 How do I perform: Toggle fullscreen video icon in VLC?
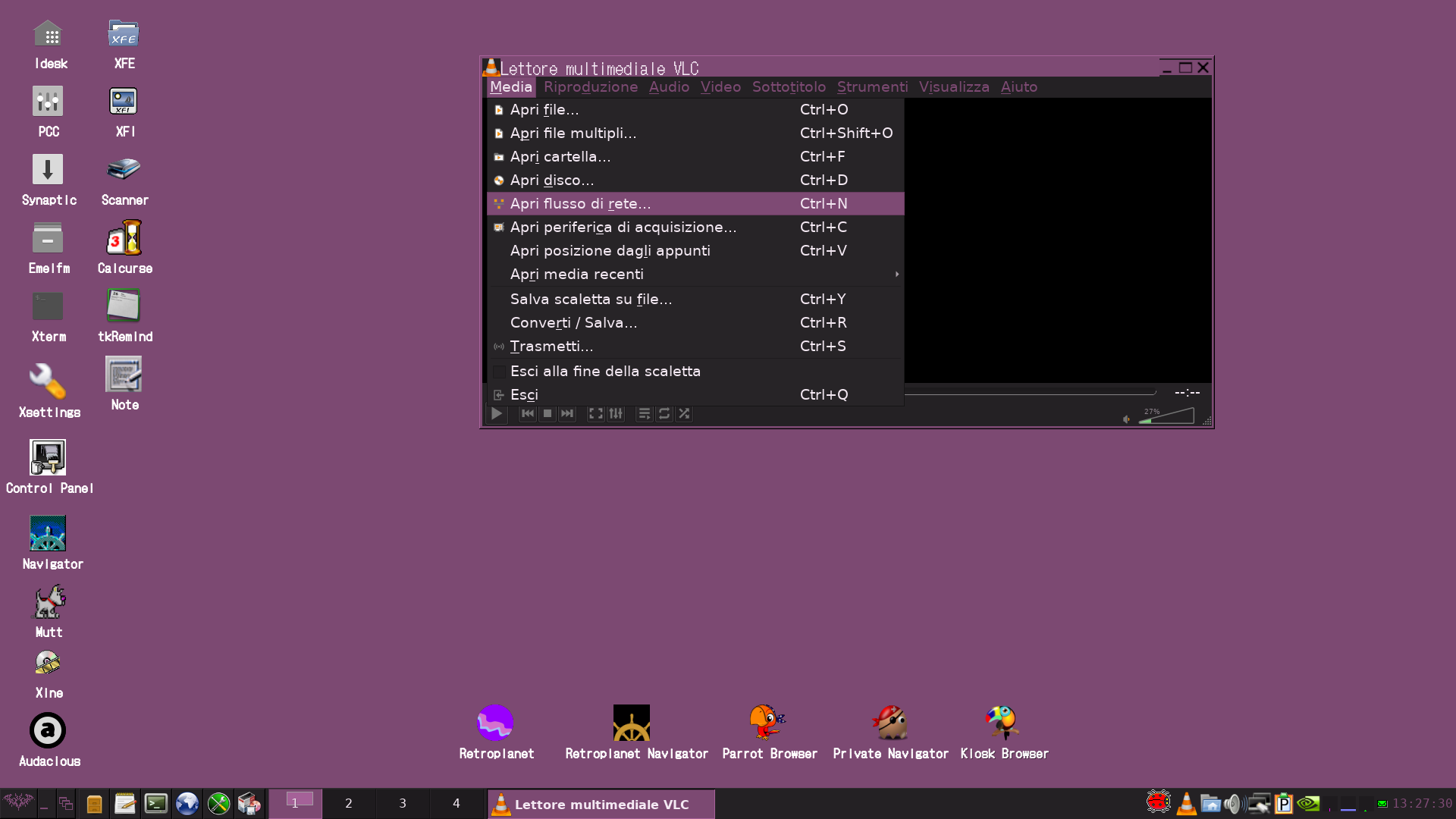tap(596, 414)
